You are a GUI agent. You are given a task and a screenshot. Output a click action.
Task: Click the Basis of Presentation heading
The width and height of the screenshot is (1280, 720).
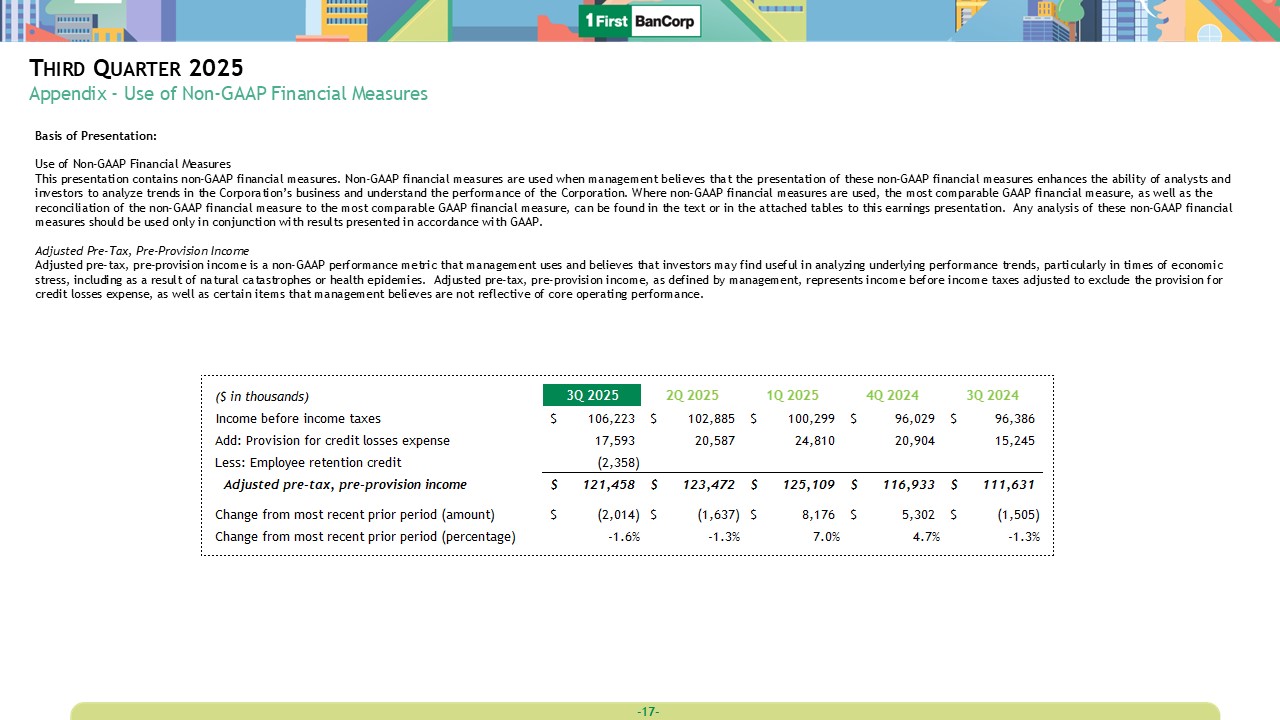96,136
